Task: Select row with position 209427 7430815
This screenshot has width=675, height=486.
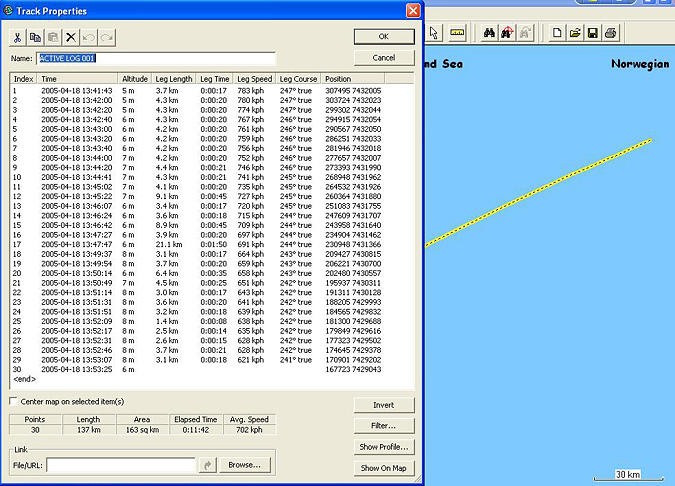Action: pyautogui.click(x=197, y=254)
